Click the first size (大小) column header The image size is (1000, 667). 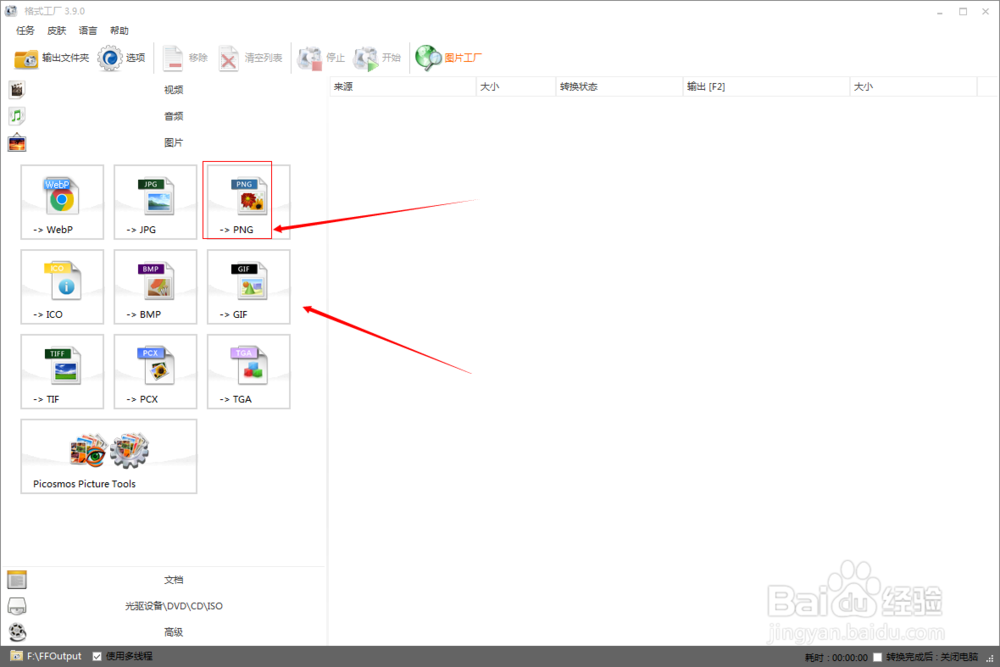515,87
